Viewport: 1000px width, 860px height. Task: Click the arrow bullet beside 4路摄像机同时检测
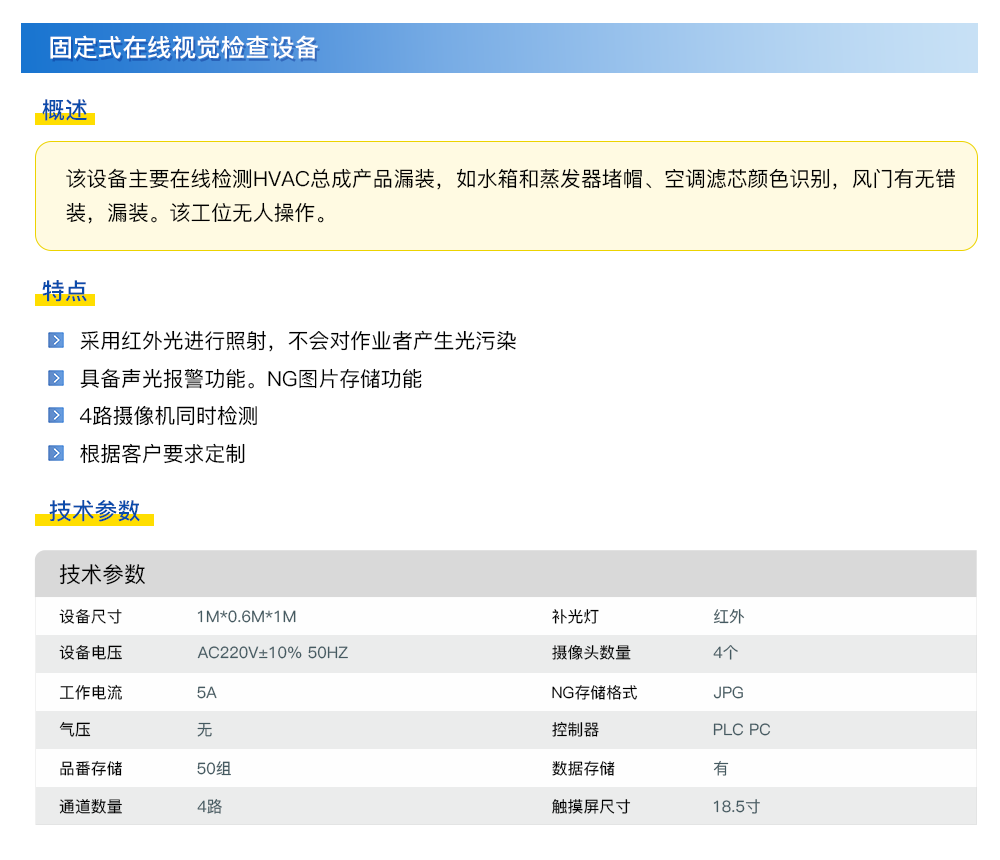pyautogui.click(x=56, y=416)
